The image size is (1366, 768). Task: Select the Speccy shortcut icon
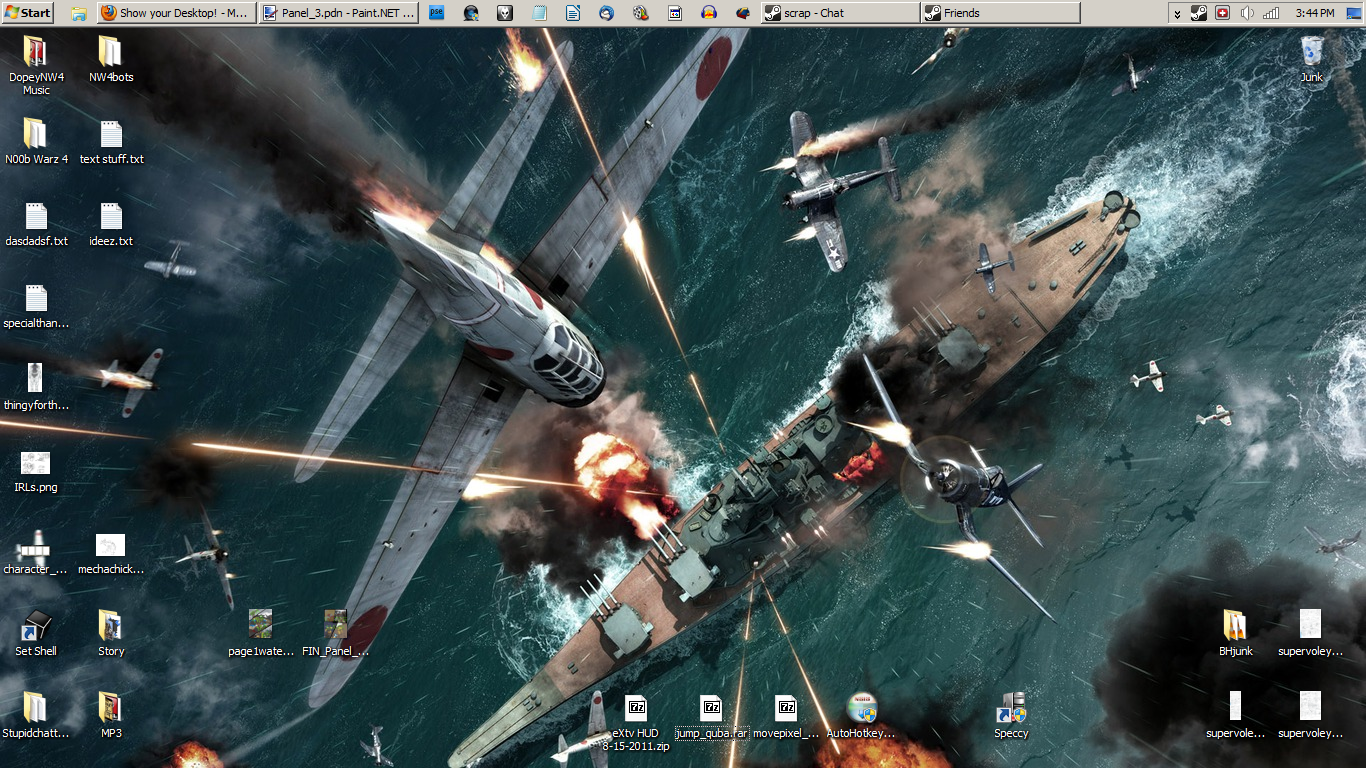coord(1011,708)
